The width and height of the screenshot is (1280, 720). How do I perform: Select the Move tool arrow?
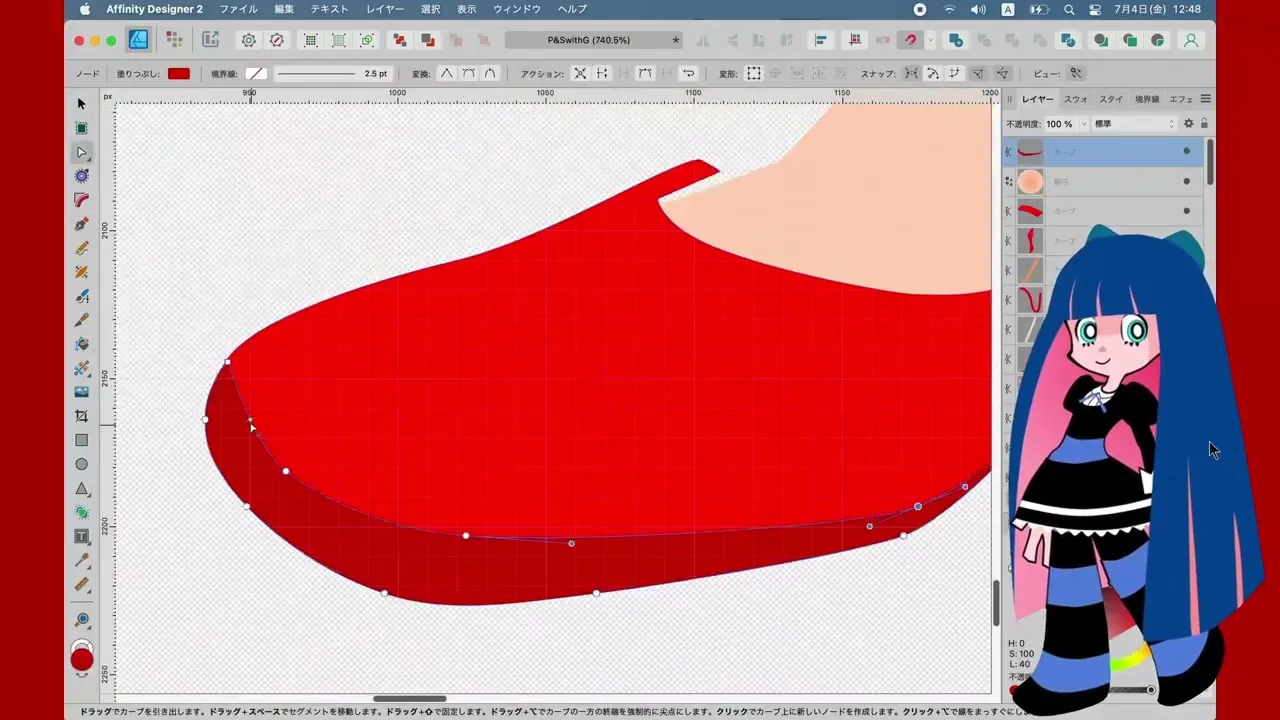click(82, 104)
